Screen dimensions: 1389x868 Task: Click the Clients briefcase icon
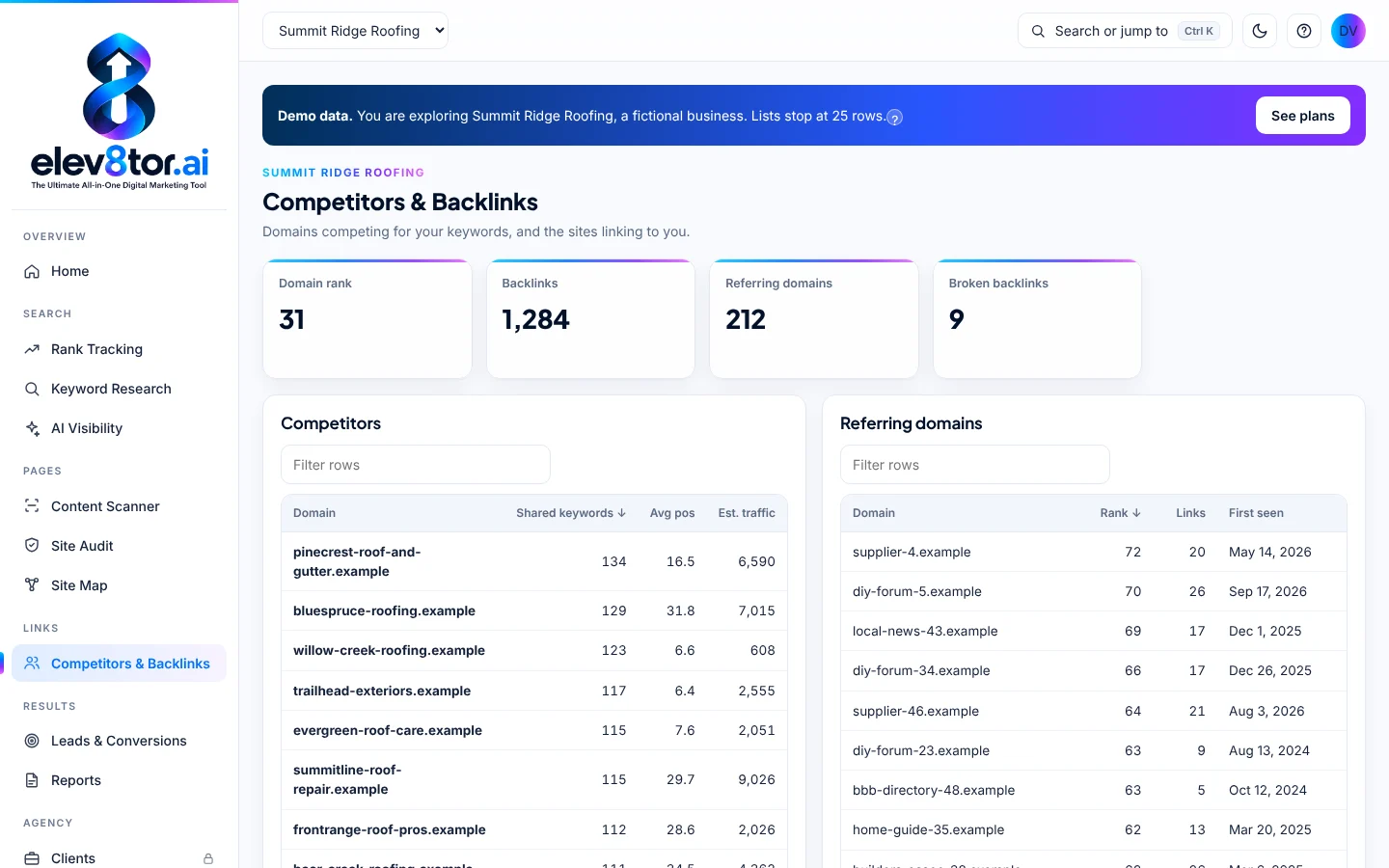click(x=32, y=858)
